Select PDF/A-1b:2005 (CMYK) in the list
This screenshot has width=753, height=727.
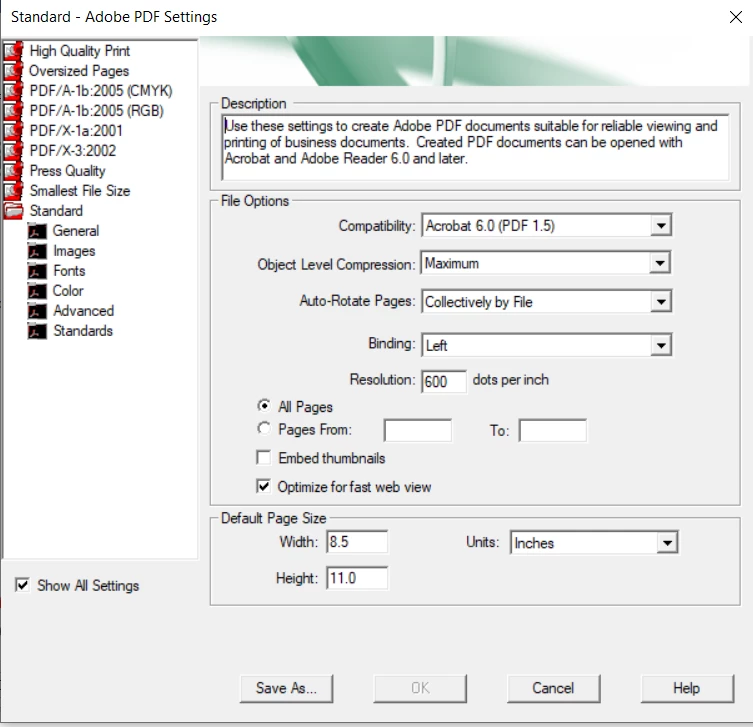(101, 91)
